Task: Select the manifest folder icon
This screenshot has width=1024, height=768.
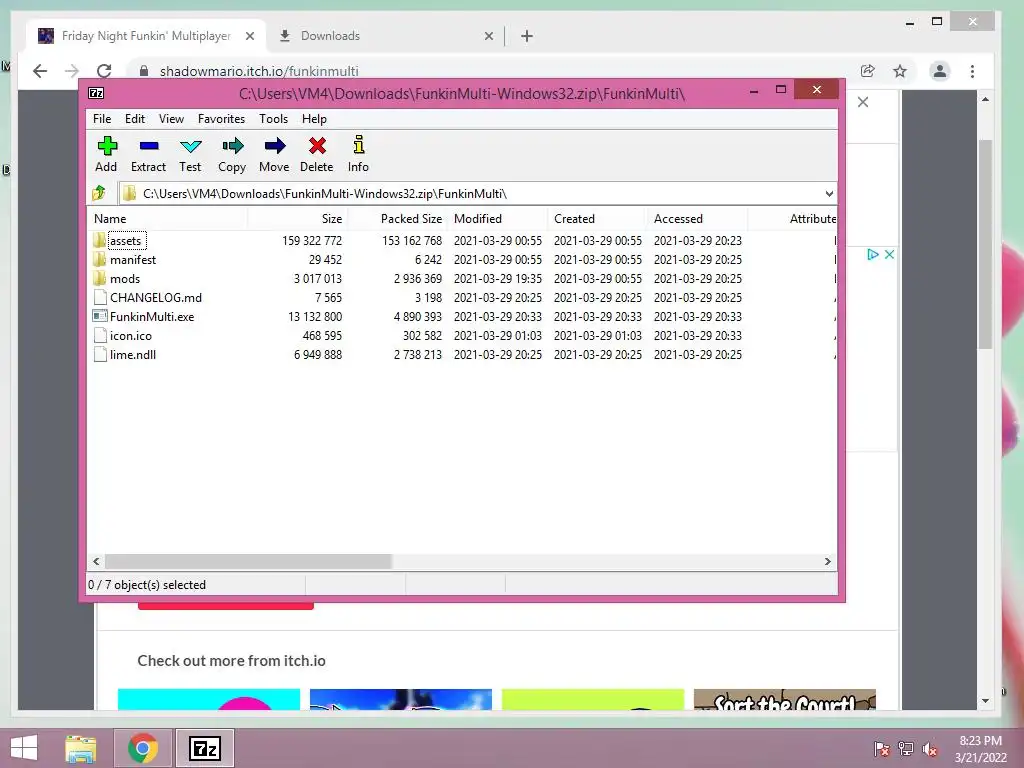Action: click(x=99, y=259)
